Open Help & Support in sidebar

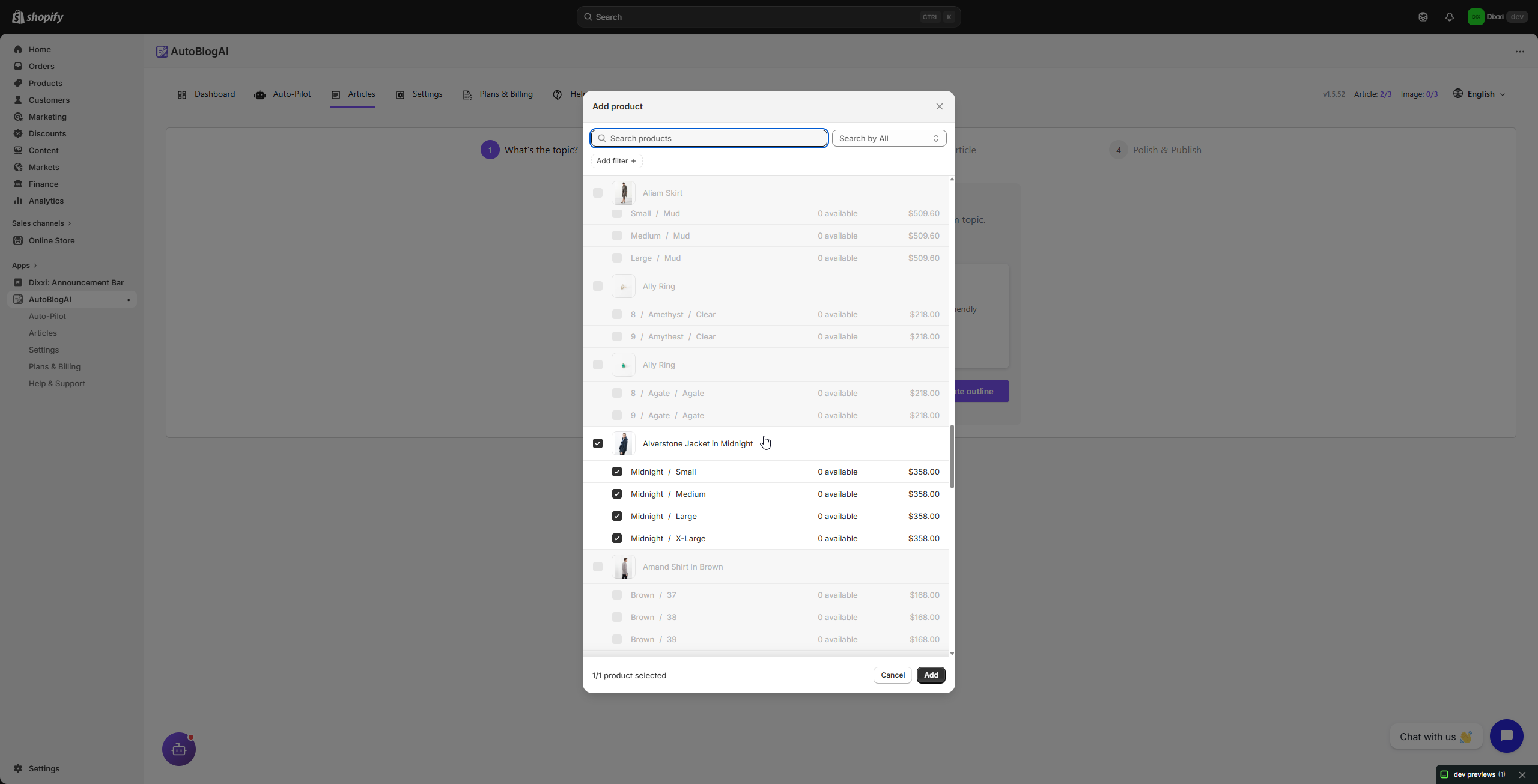click(x=56, y=383)
